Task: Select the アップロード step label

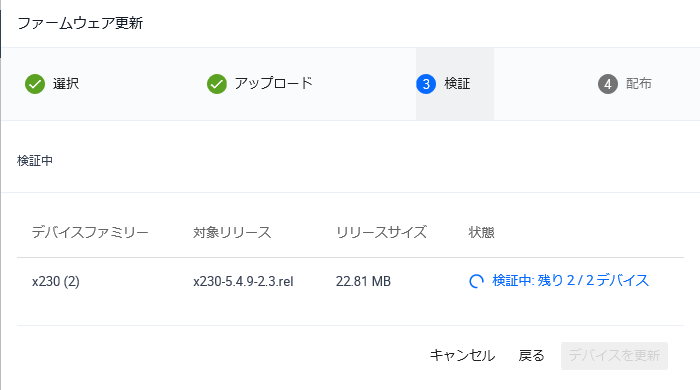Action: click(x=274, y=83)
